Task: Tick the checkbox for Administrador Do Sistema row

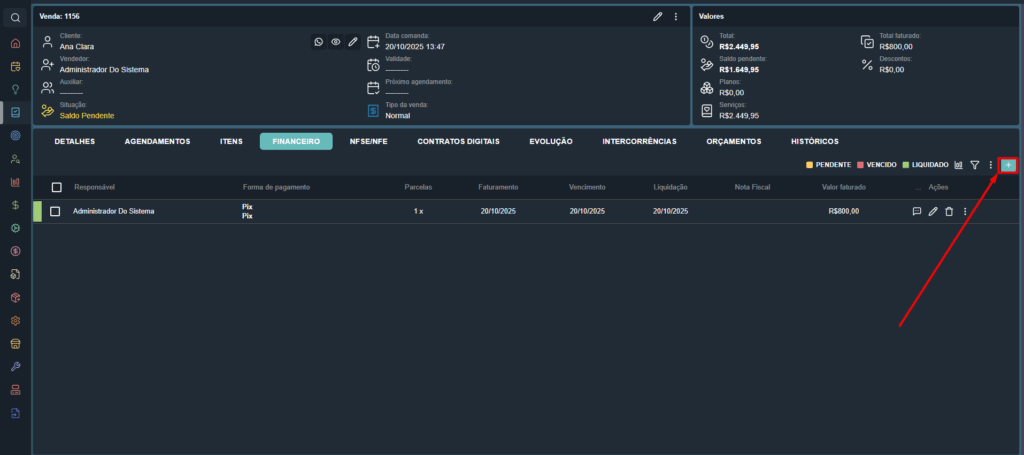Action: [56, 211]
